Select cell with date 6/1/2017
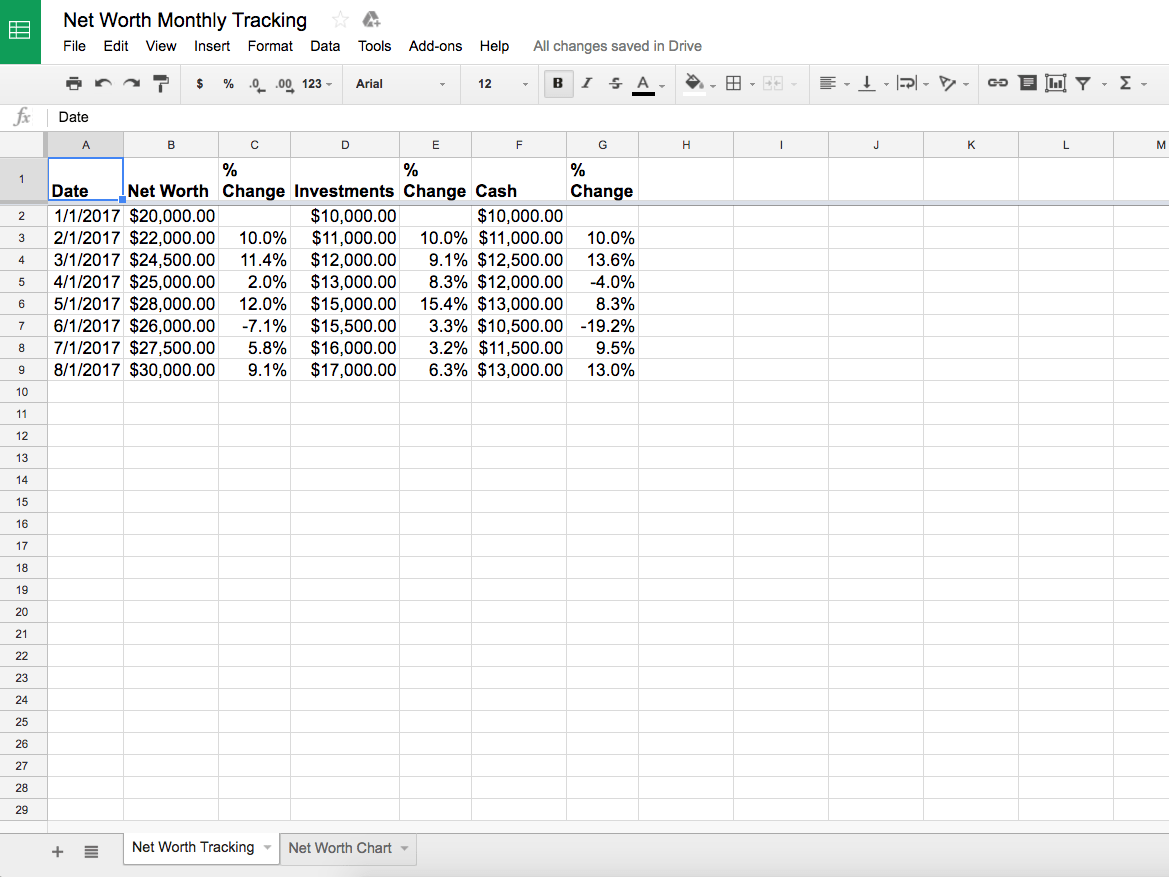The width and height of the screenshot is (1169, 877). click(x=86, y=326)
